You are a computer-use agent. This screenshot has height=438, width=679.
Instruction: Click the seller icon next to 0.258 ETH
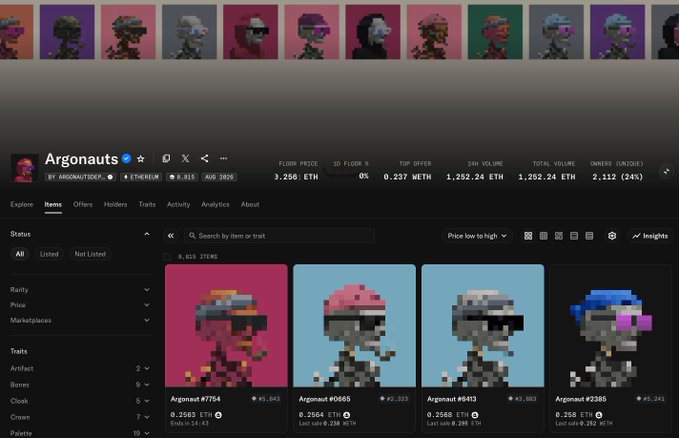click(598, 415)
